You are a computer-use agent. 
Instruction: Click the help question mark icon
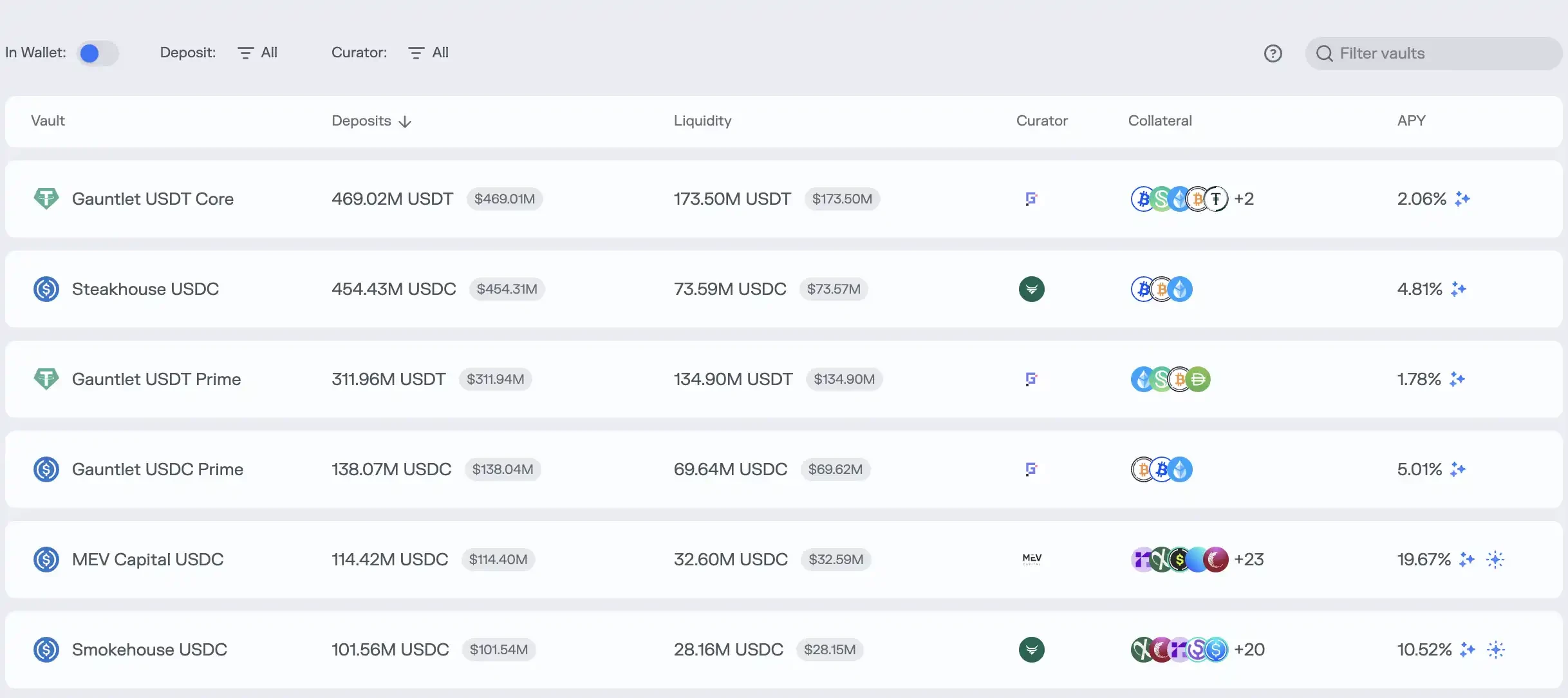[x=1273, y=53]
